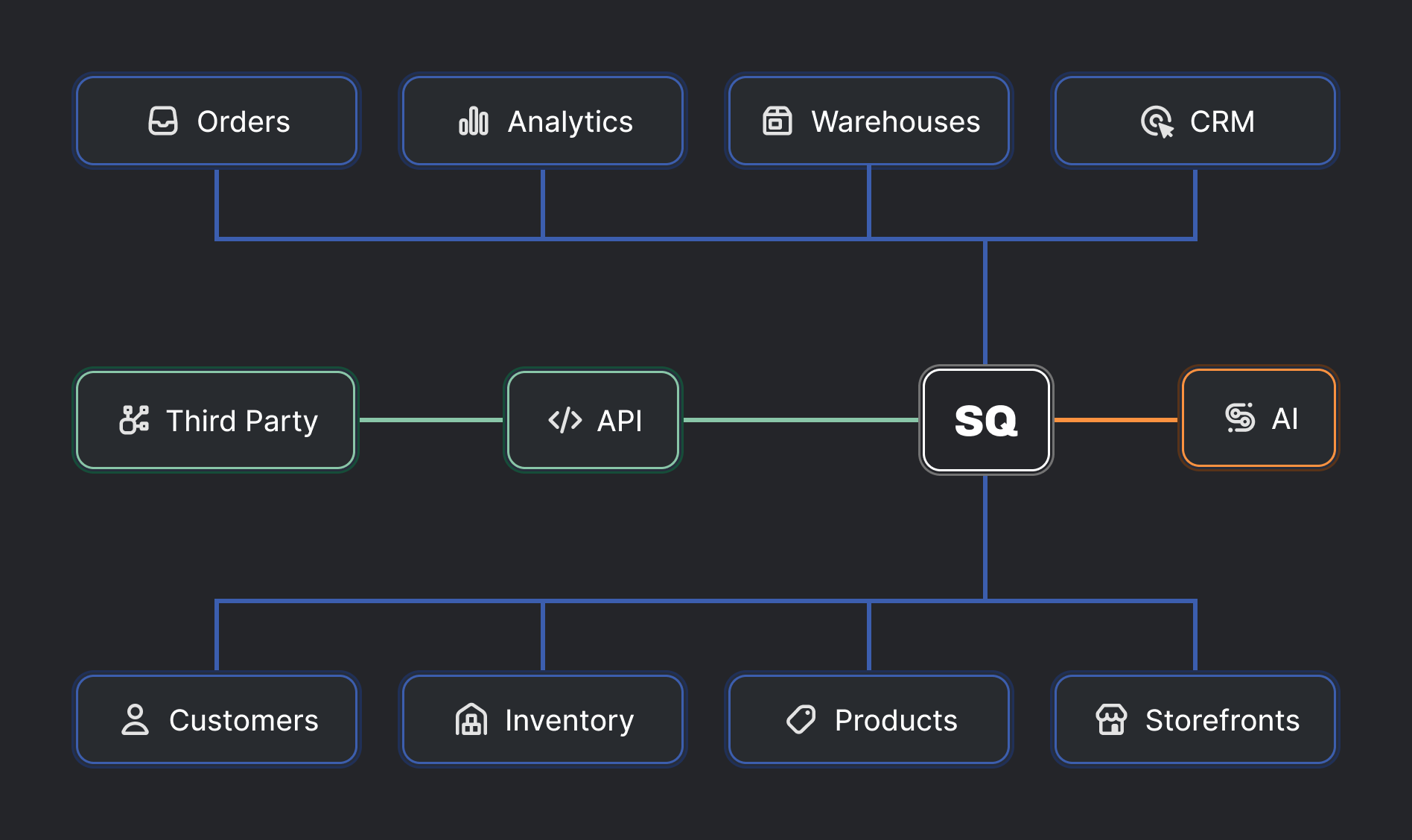Select the Analytics bar chart icon
The image size is (1412, 840).
(473, 121)
